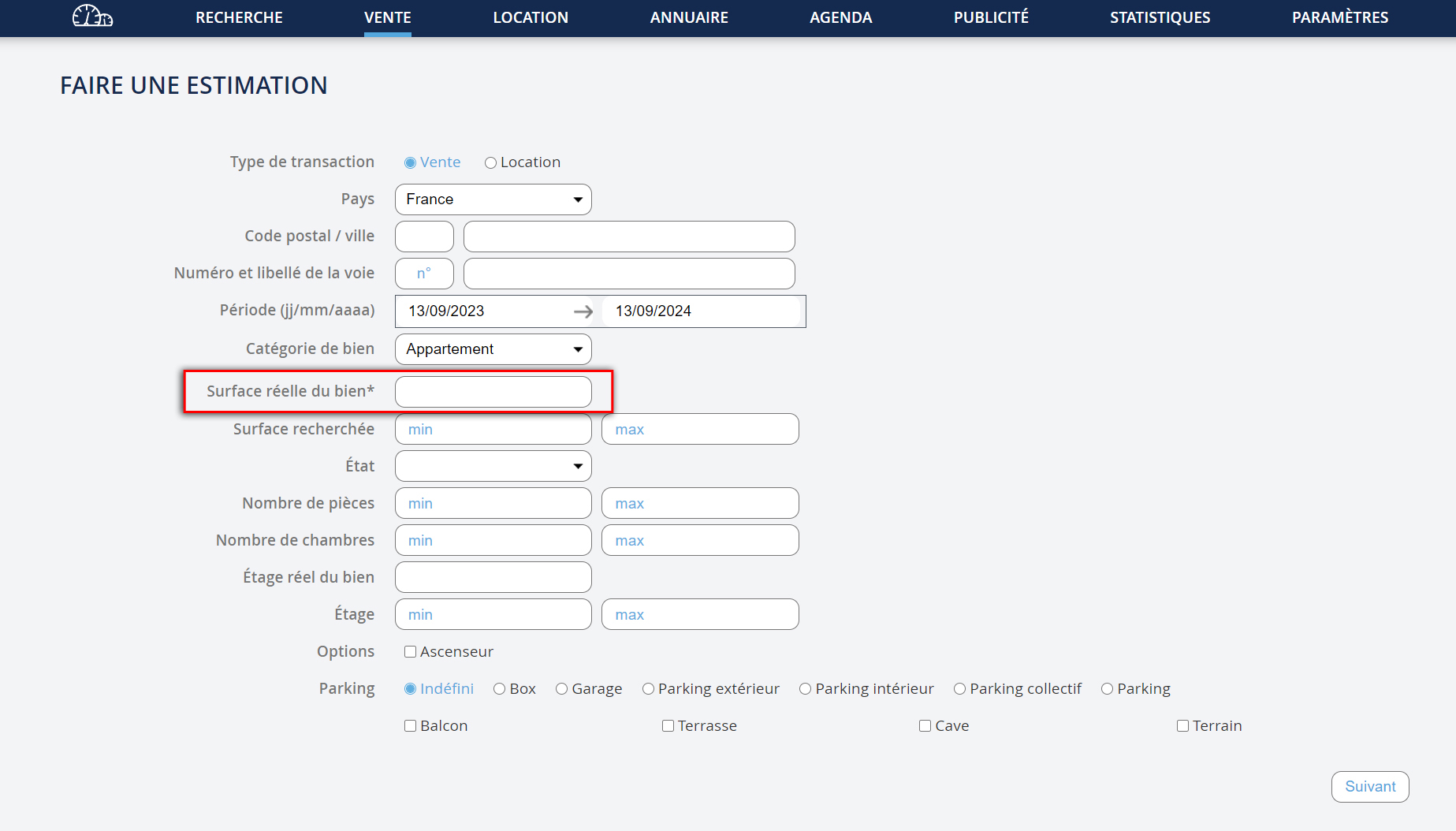Go to the STATISTIQUES menu

pyautogui.click(x=1160, y=17)
